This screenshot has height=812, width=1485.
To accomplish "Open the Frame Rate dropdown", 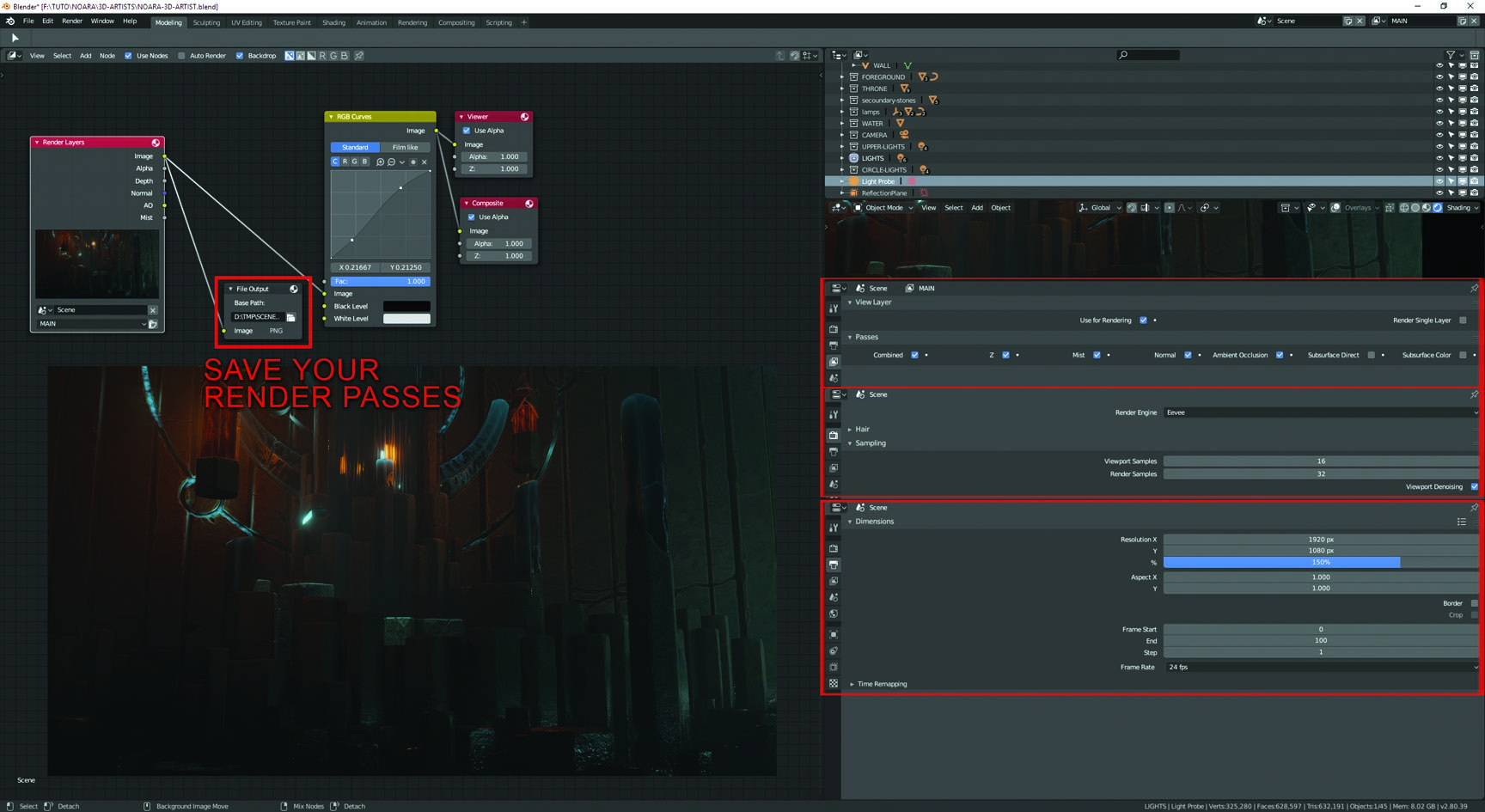I will point(1321,667).
